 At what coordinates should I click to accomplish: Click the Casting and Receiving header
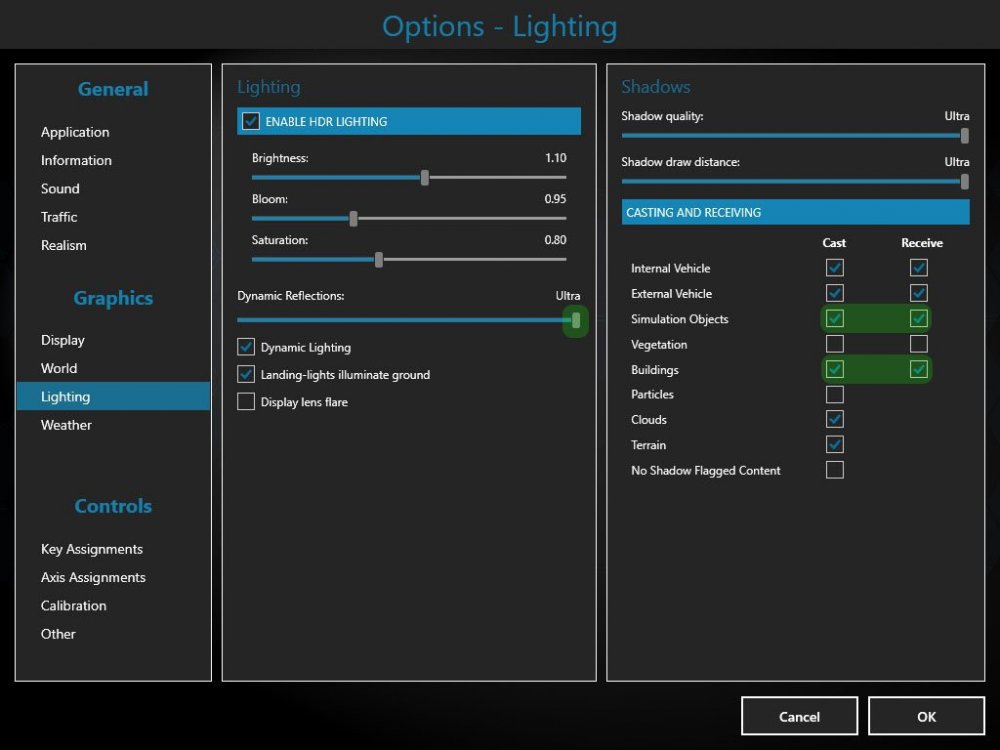pyautogui.click(x=795, y=212)
